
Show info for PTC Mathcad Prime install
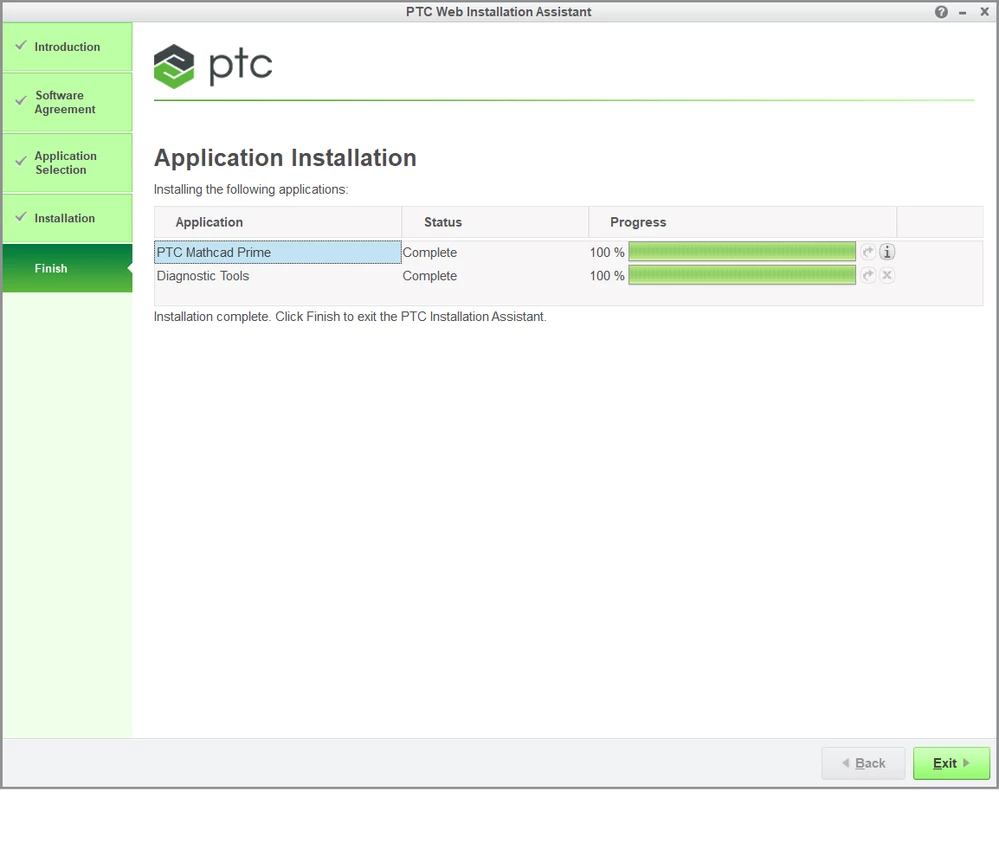tap(887, 252)
